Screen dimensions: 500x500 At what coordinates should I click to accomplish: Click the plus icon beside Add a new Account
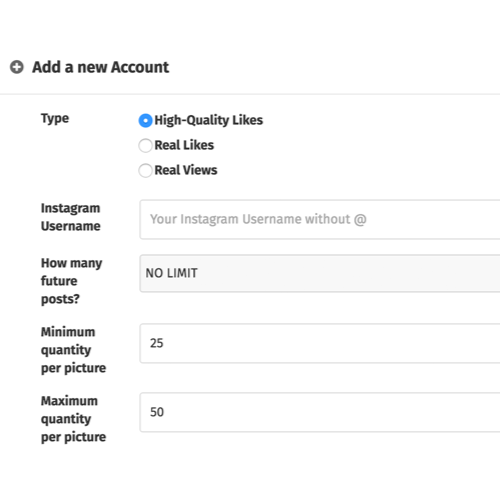[17, 67]
